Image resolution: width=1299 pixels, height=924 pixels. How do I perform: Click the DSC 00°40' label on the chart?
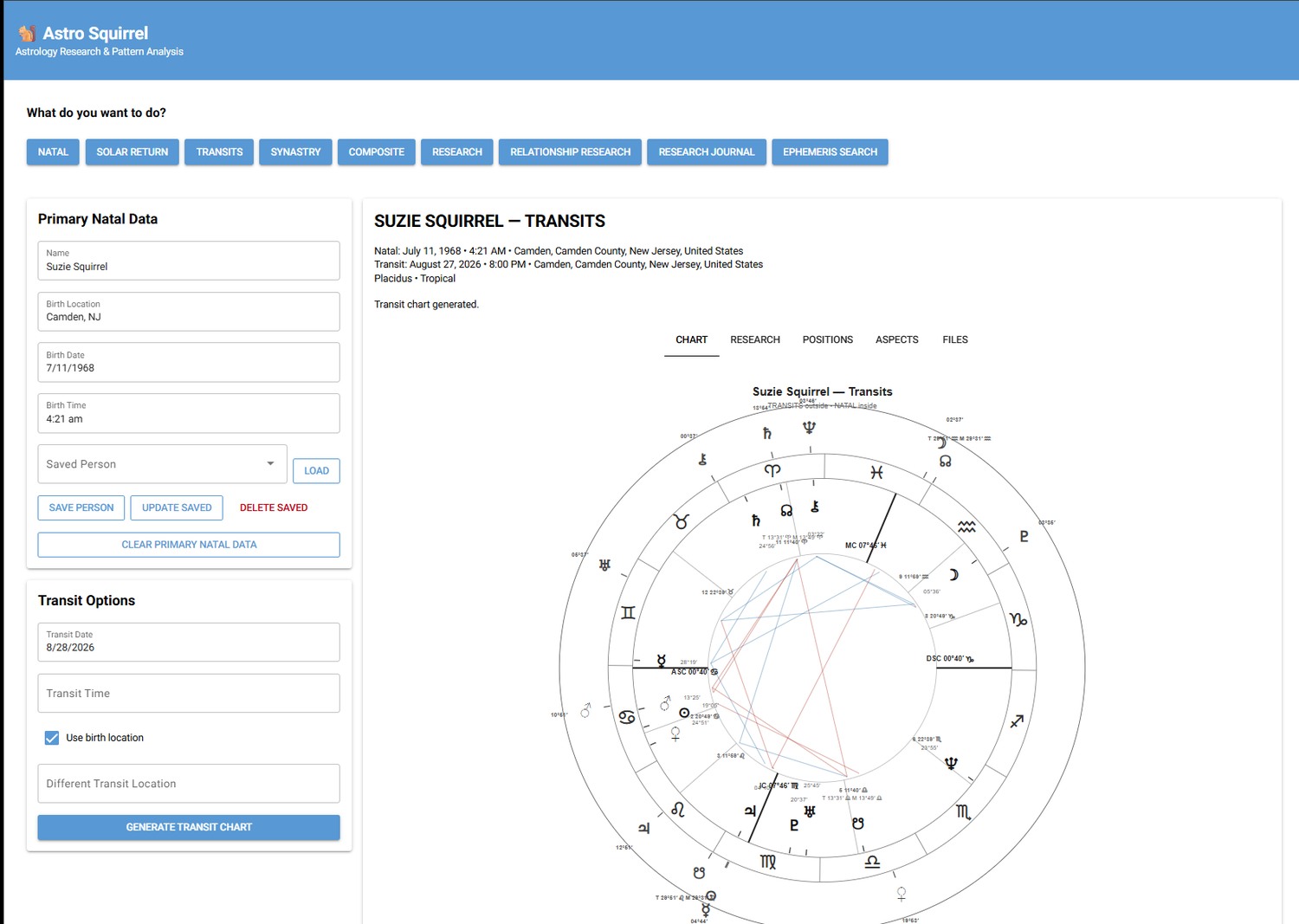pos(950,659)
